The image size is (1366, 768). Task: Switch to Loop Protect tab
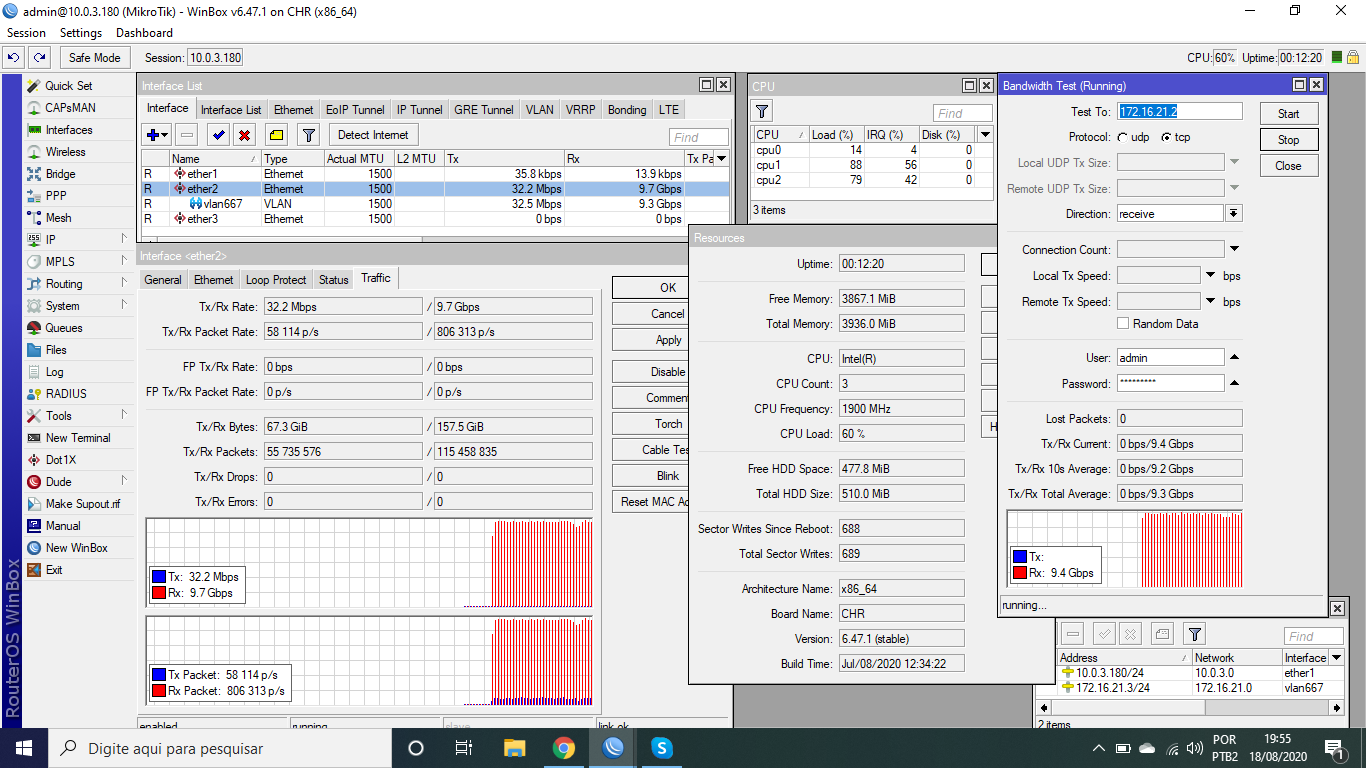point(276,280)
